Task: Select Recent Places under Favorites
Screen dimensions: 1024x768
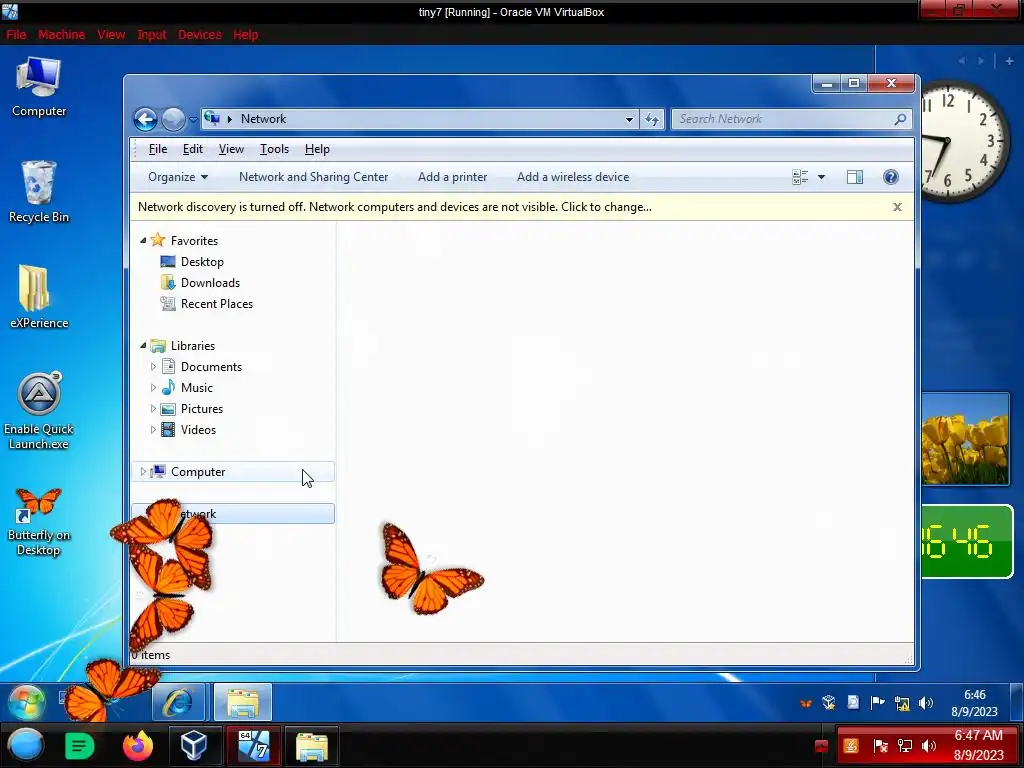Action: (x=217, y=304)
